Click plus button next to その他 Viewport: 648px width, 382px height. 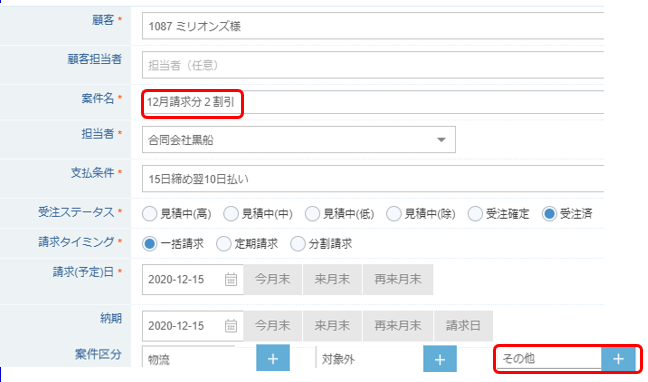(618, 358)
